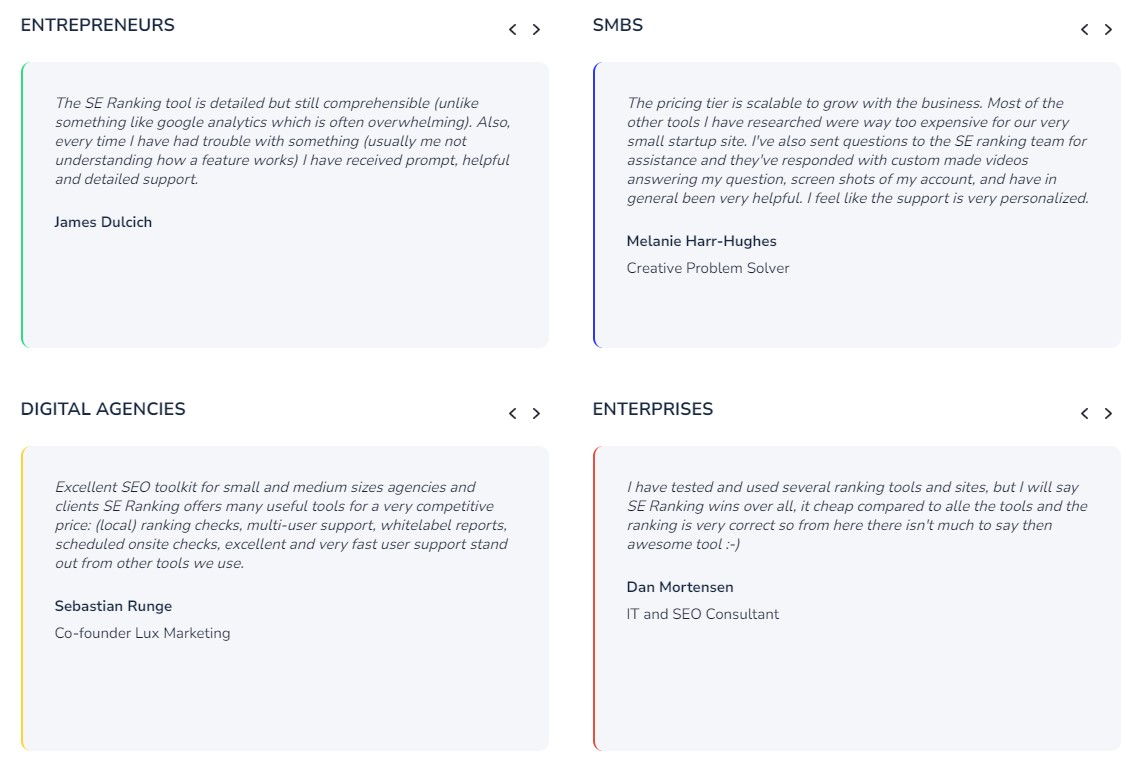Show previous Enterprises testimonial

[1085, 413]
